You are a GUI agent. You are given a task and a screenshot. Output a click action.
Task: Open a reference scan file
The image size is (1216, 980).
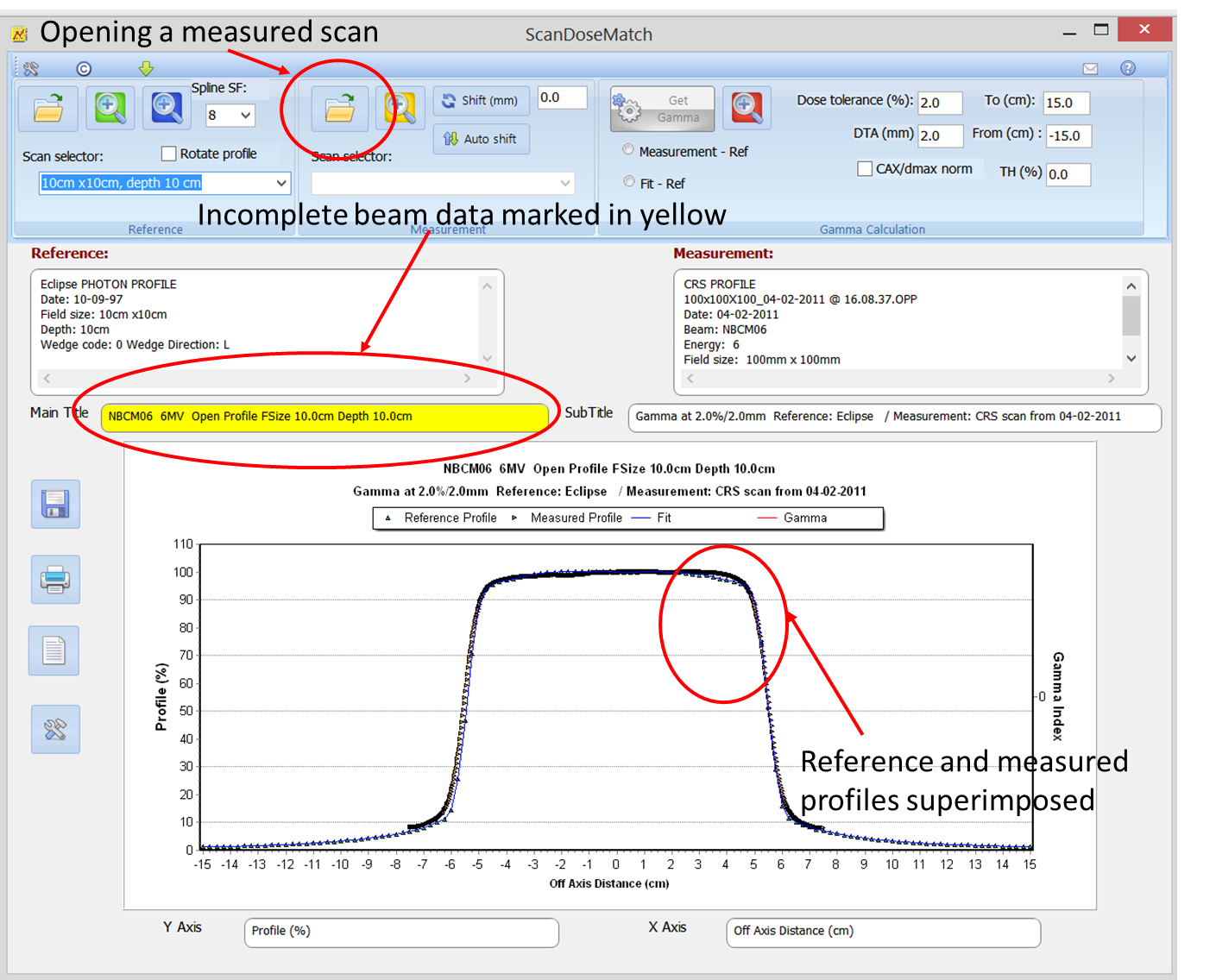48,109
